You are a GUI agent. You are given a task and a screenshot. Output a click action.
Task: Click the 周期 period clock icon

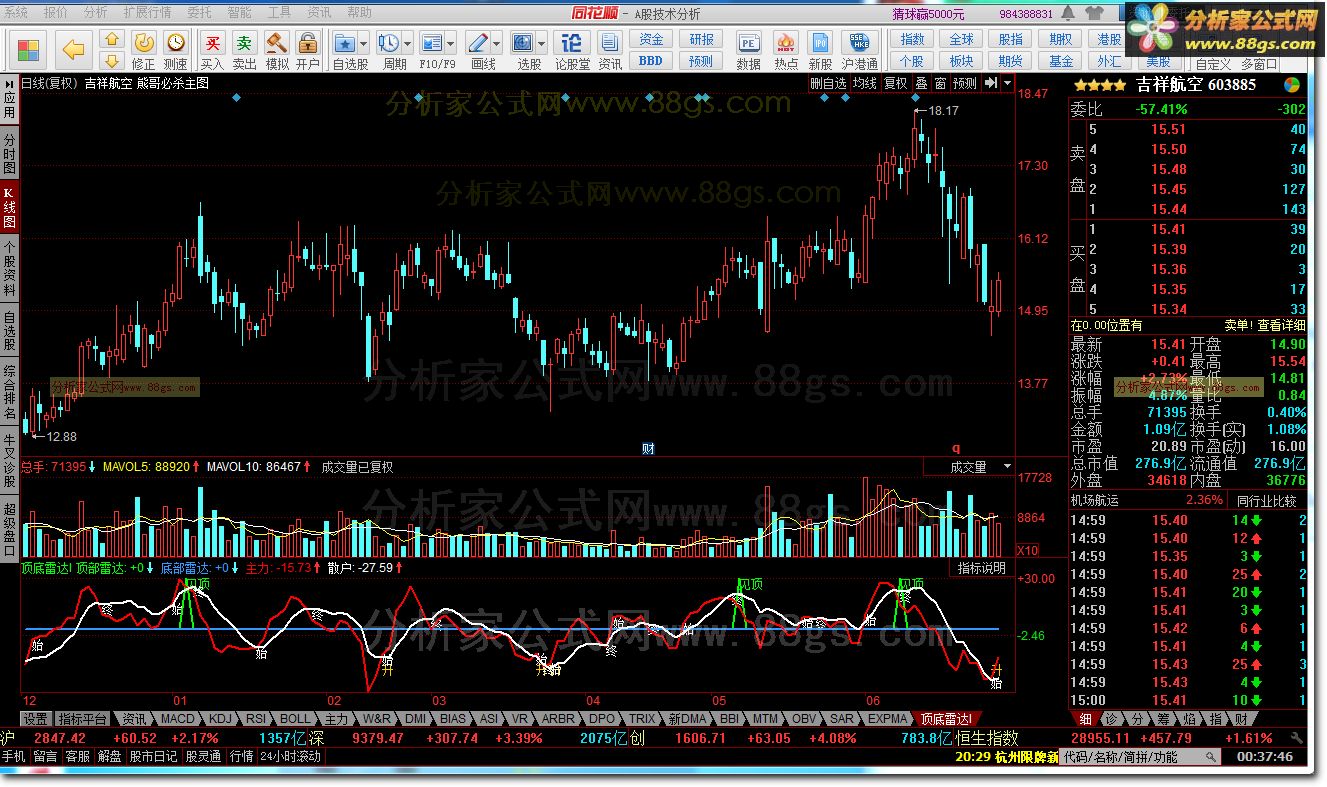pyautogui.click(x=388, y=43)
